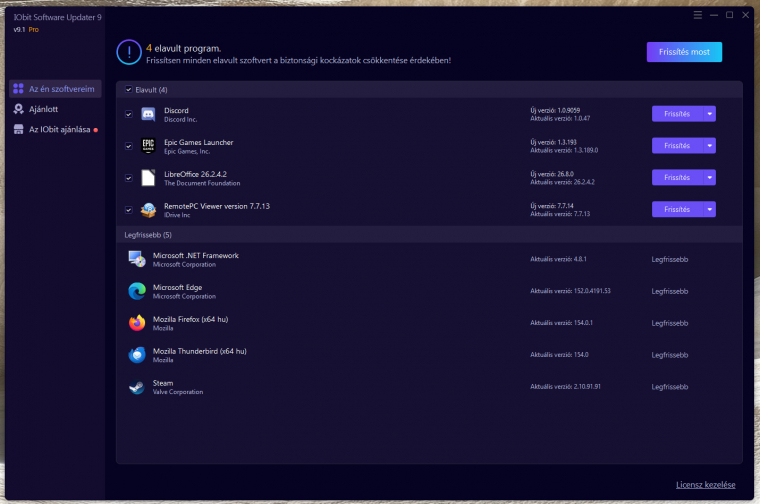Open the Licensz kezelése link
Screen dimensions: 760x504
(705, 485)
